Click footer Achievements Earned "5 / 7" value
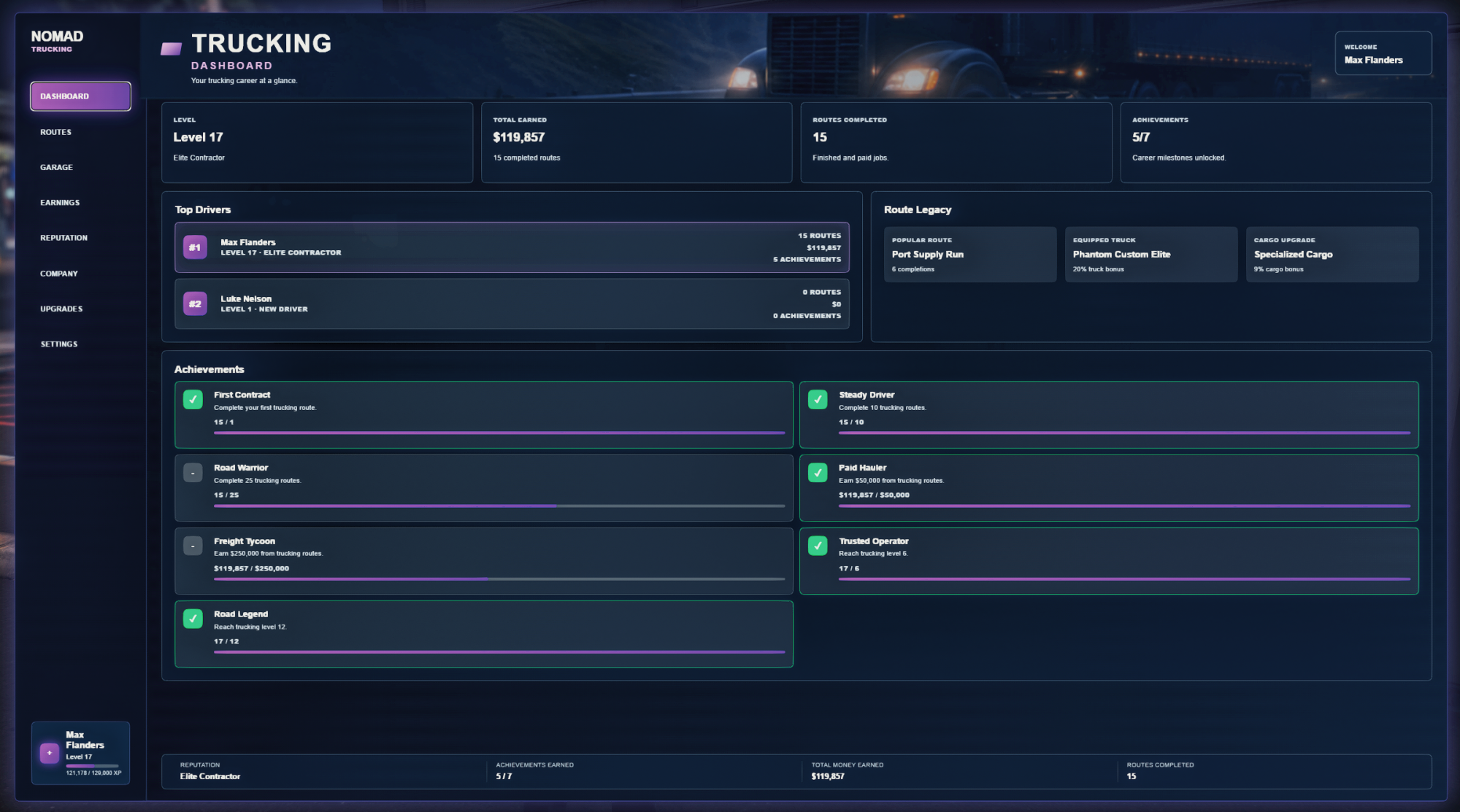 click(504, 776)
